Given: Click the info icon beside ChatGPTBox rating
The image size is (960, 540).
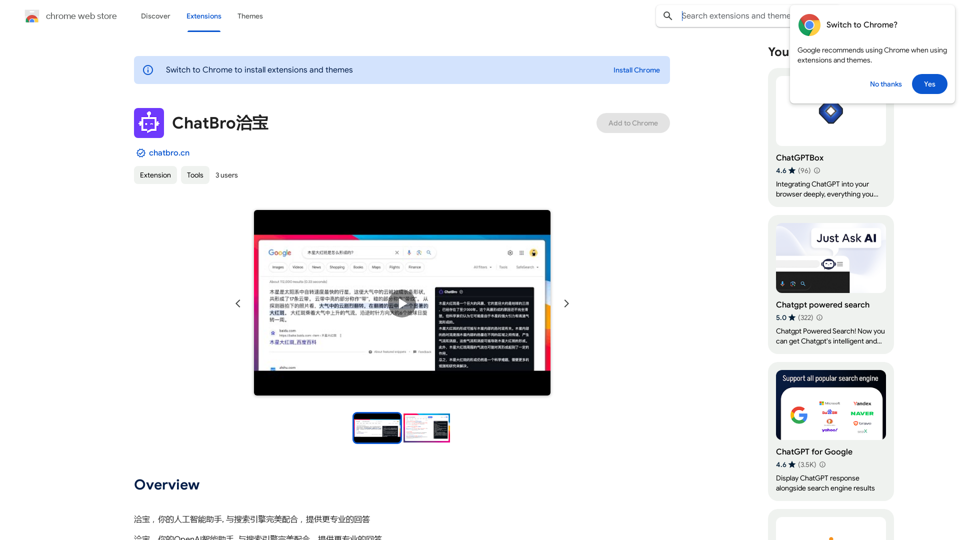Looking at the screenshot, I should tap(817, 171).
